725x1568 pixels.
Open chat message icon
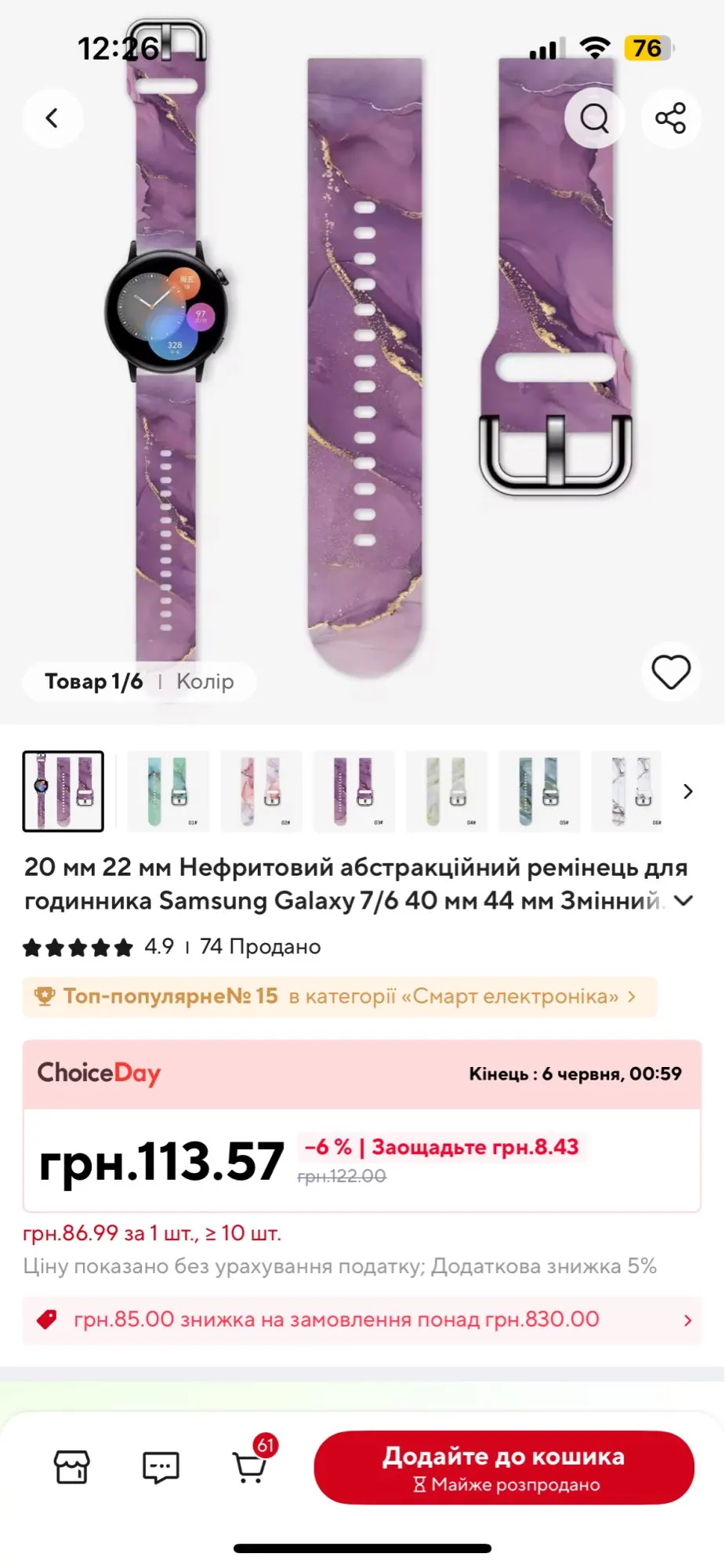click(x=161, y=1467)
